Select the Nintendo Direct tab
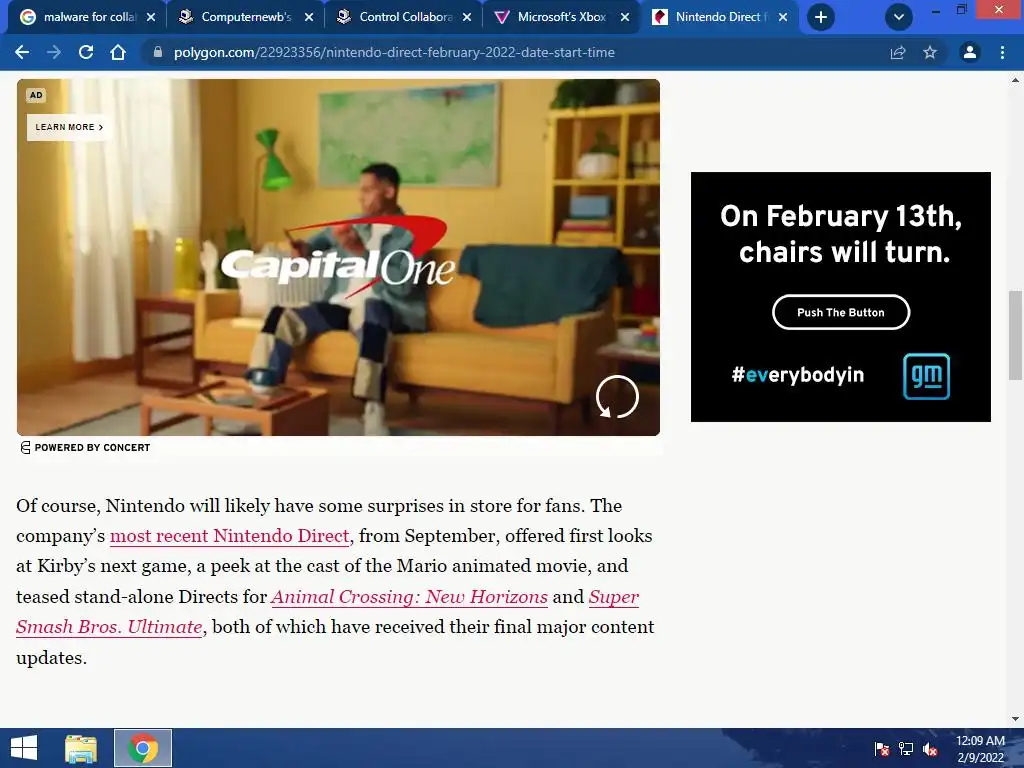The image size is (1024, 768). pyautogui.click(x=720, y=17)
